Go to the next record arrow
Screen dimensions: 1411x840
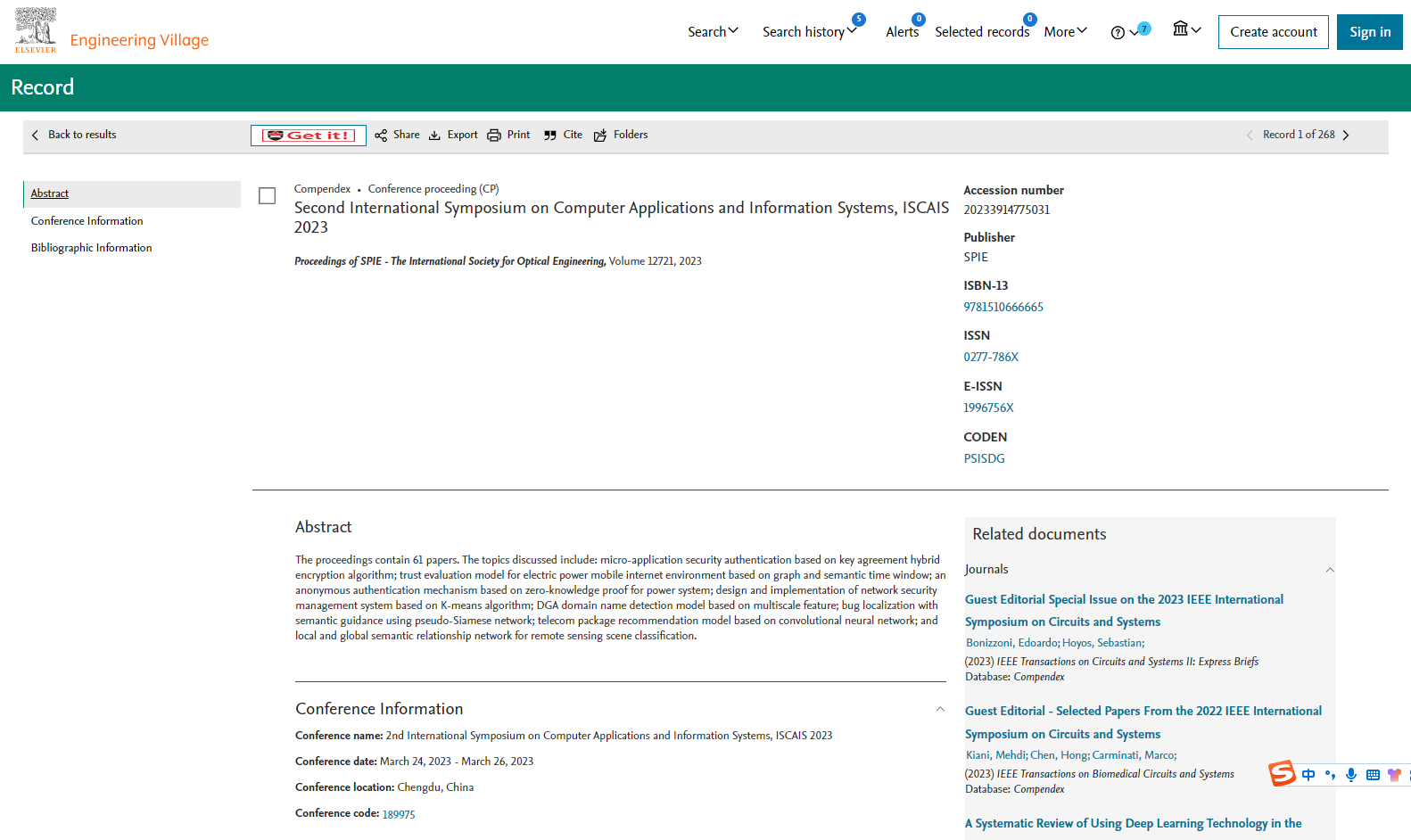(x=1346, y=136)
